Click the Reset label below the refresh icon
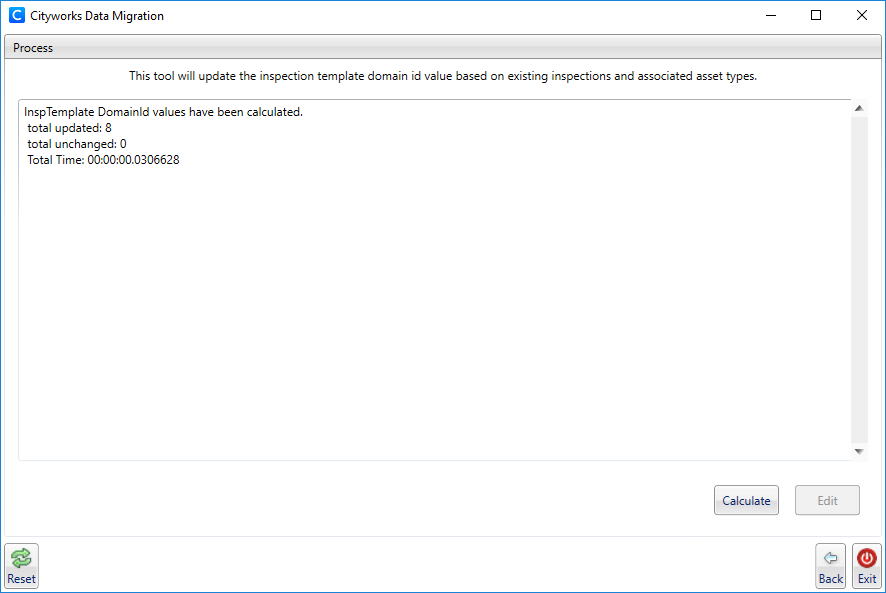Viewport: 886px width, 593px height. 21,578
